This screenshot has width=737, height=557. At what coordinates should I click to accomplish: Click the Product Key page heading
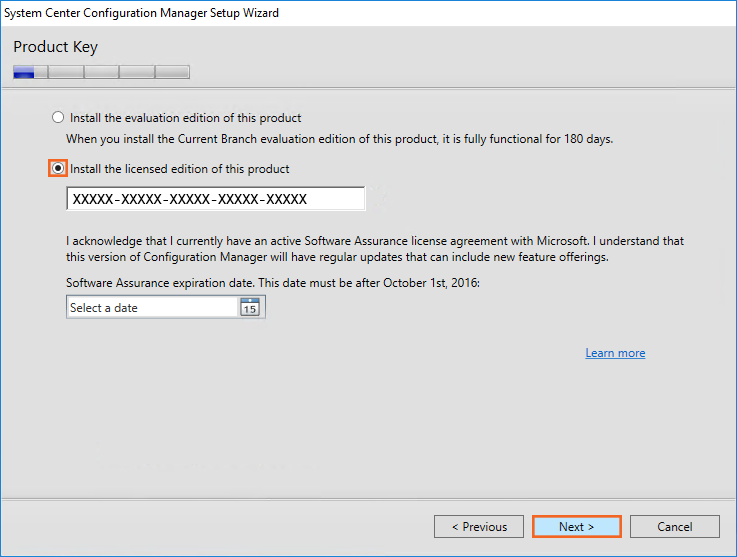(56, 47)
